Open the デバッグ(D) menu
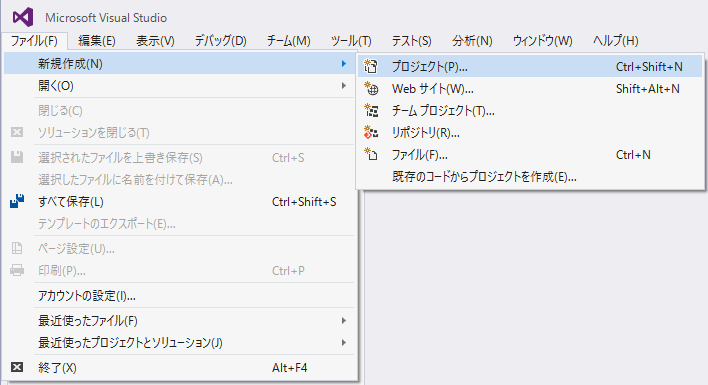Screen dimensions: 708x385 pos(220,41)
